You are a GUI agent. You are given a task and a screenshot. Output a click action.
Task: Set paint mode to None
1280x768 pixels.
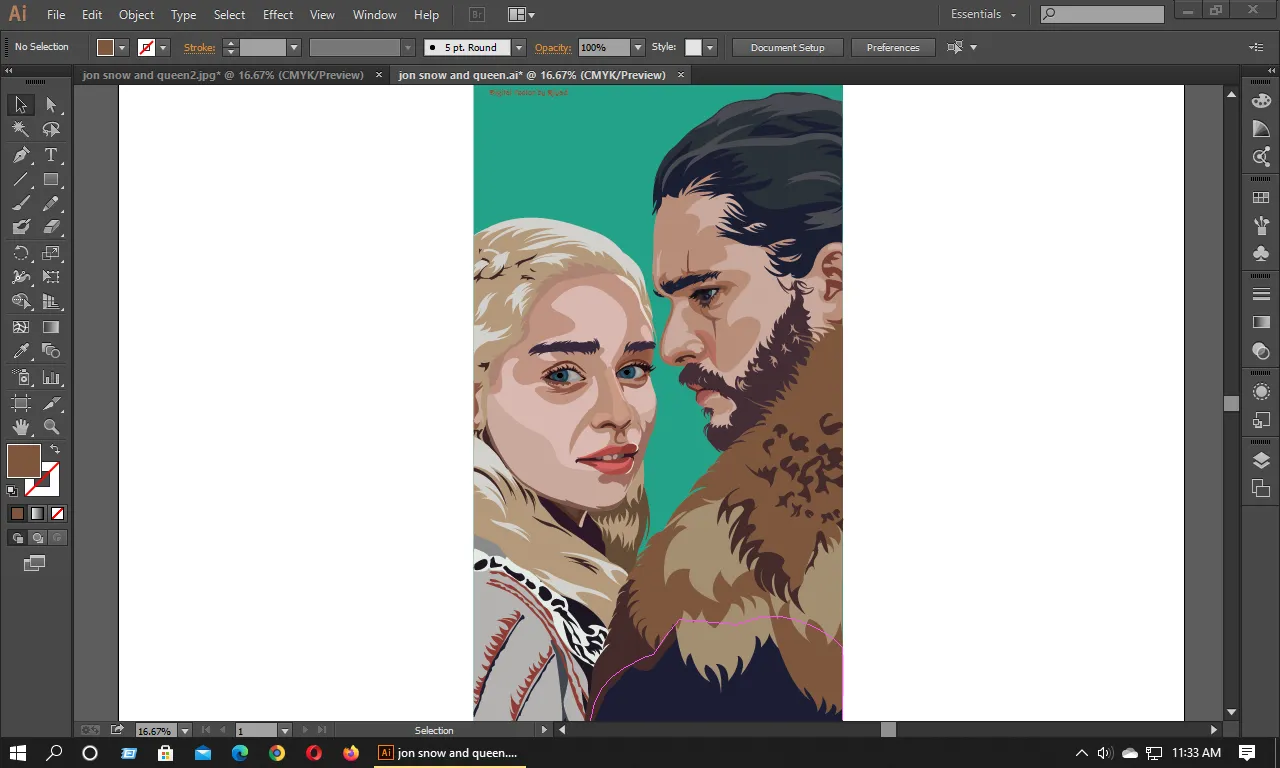57,513
